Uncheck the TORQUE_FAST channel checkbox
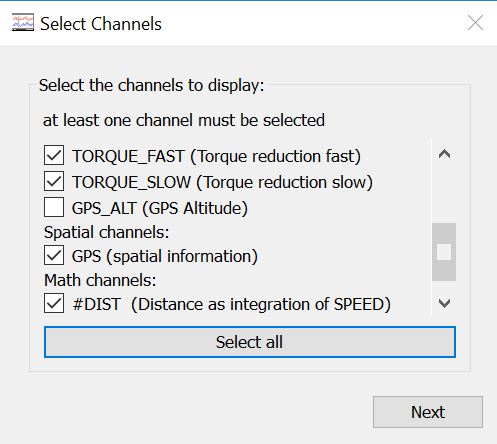The height and width of the screenshot is (444, 497). click(54, 155)
